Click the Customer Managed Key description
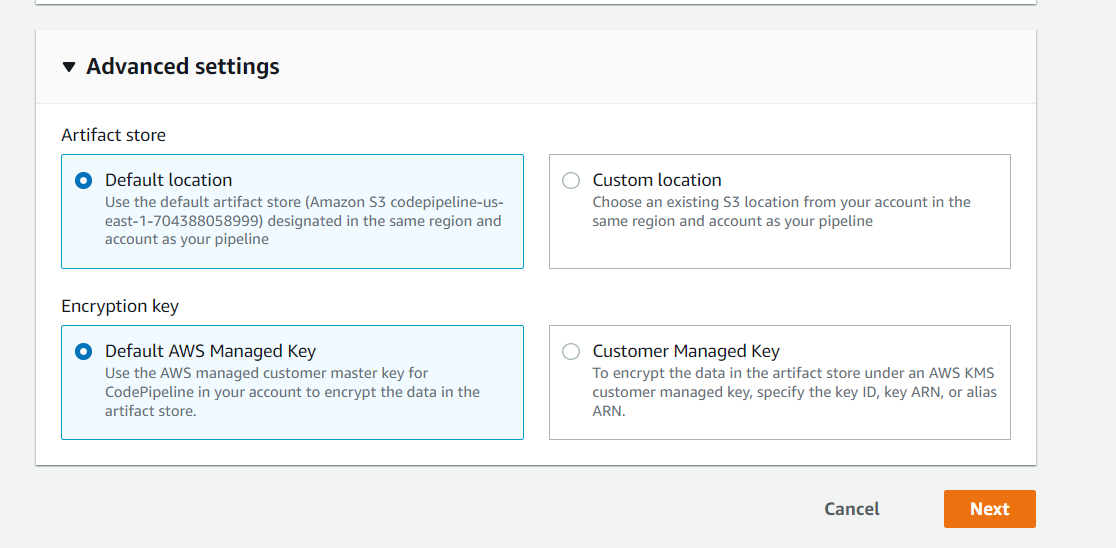This screenshot has width=1116, height=548. (794, 392)
